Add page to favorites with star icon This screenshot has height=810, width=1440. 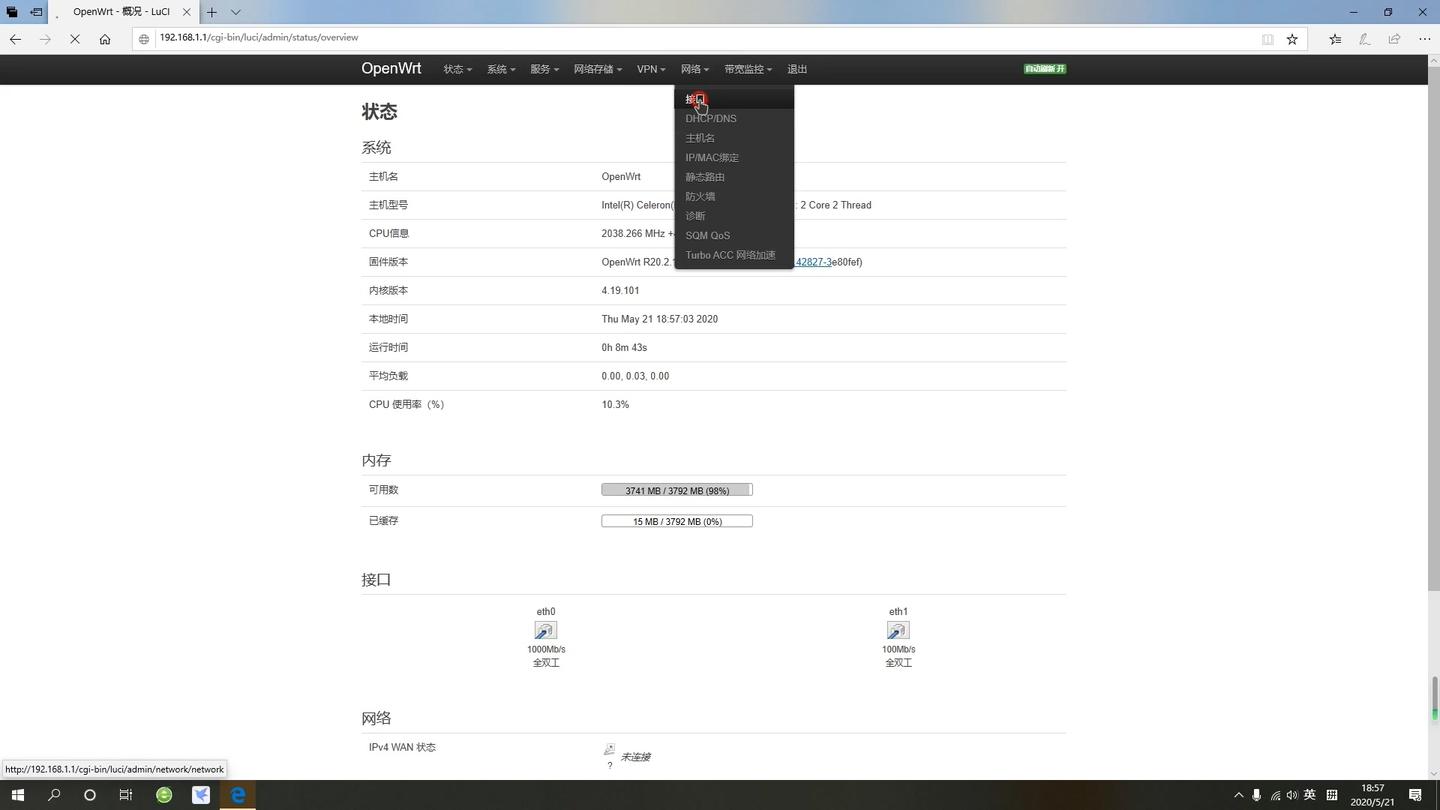[x=1292, y=39]
